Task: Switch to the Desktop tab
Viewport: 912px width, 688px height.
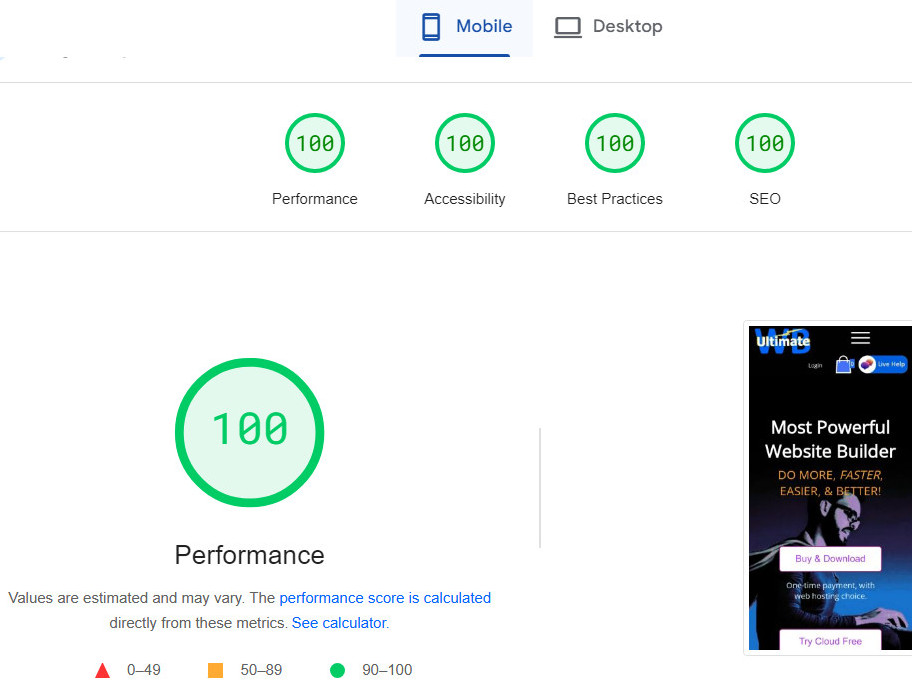Action: 608,27
